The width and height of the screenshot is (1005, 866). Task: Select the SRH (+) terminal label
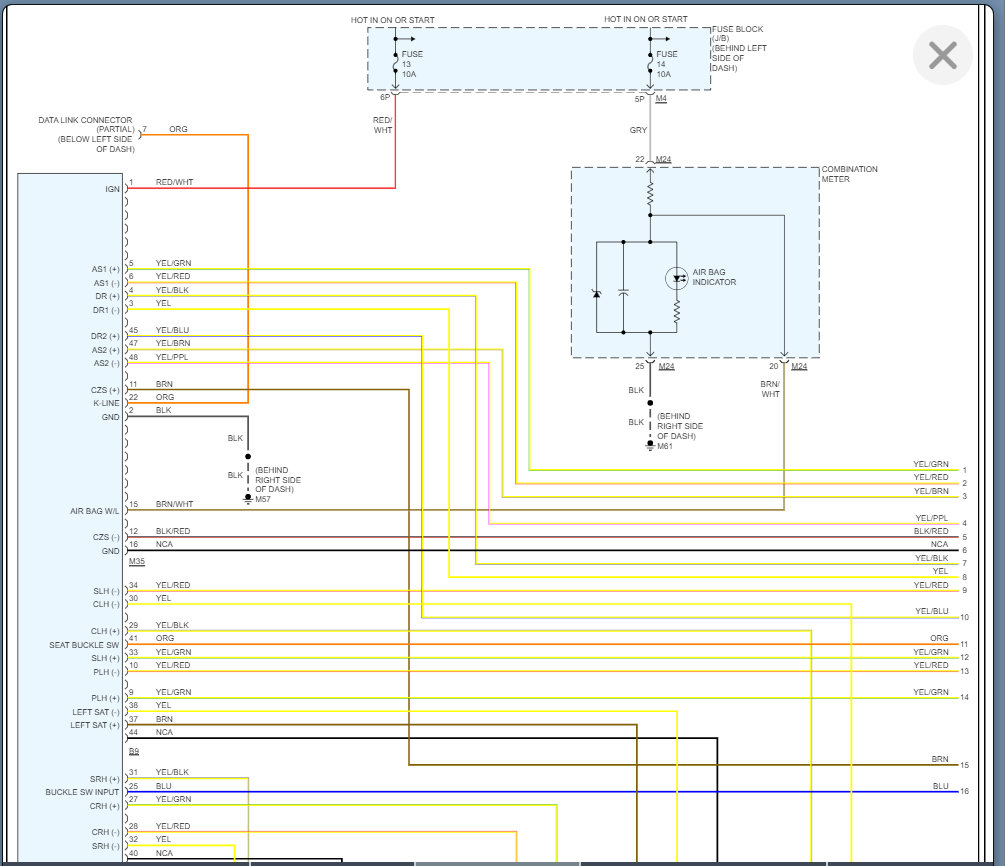[104, 779]
